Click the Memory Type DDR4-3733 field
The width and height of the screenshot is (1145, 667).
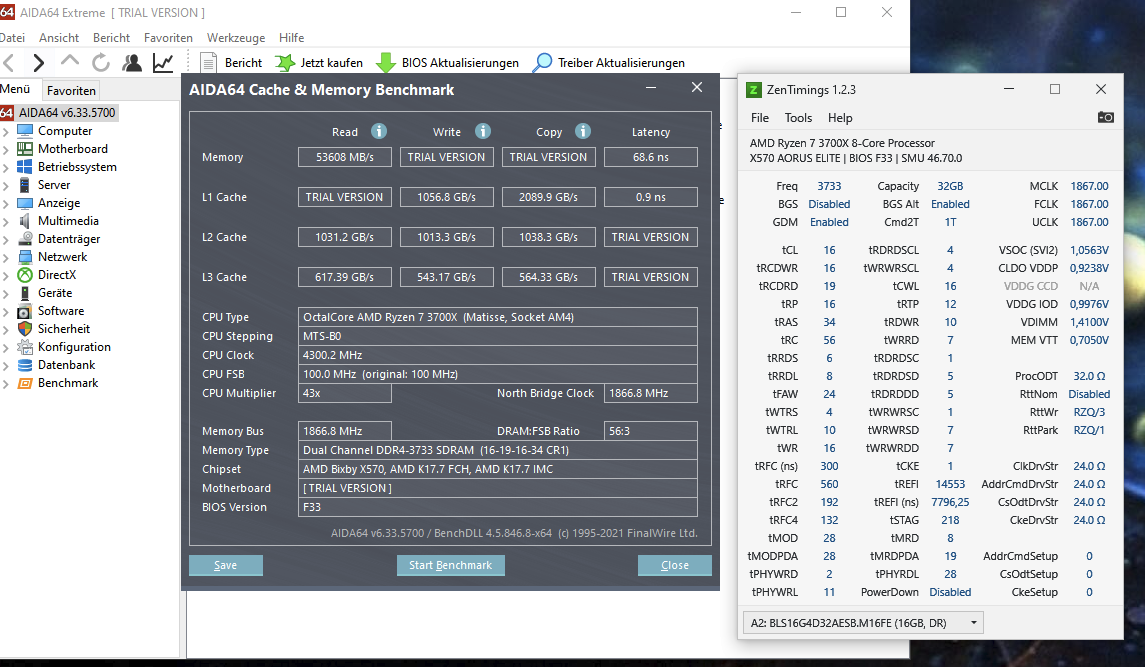(497, 450)
